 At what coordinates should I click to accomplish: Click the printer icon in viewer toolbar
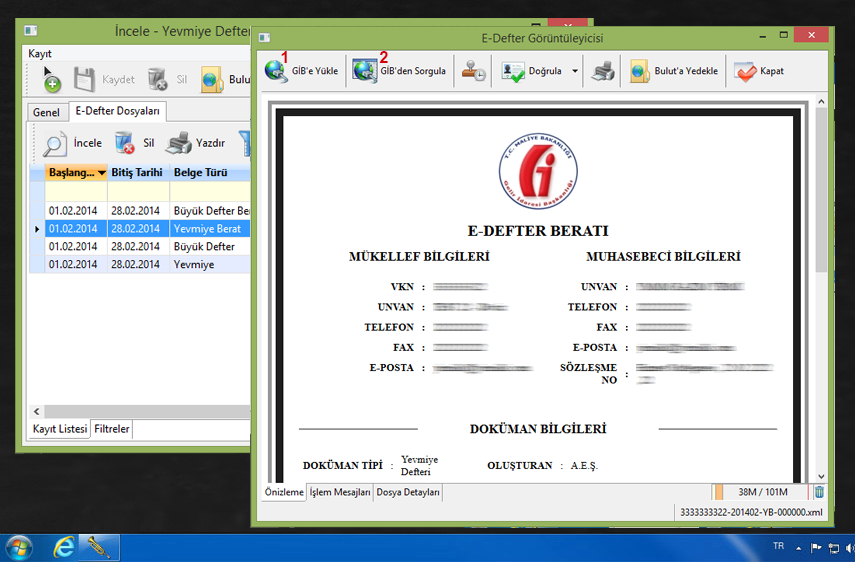pos(603,72)
